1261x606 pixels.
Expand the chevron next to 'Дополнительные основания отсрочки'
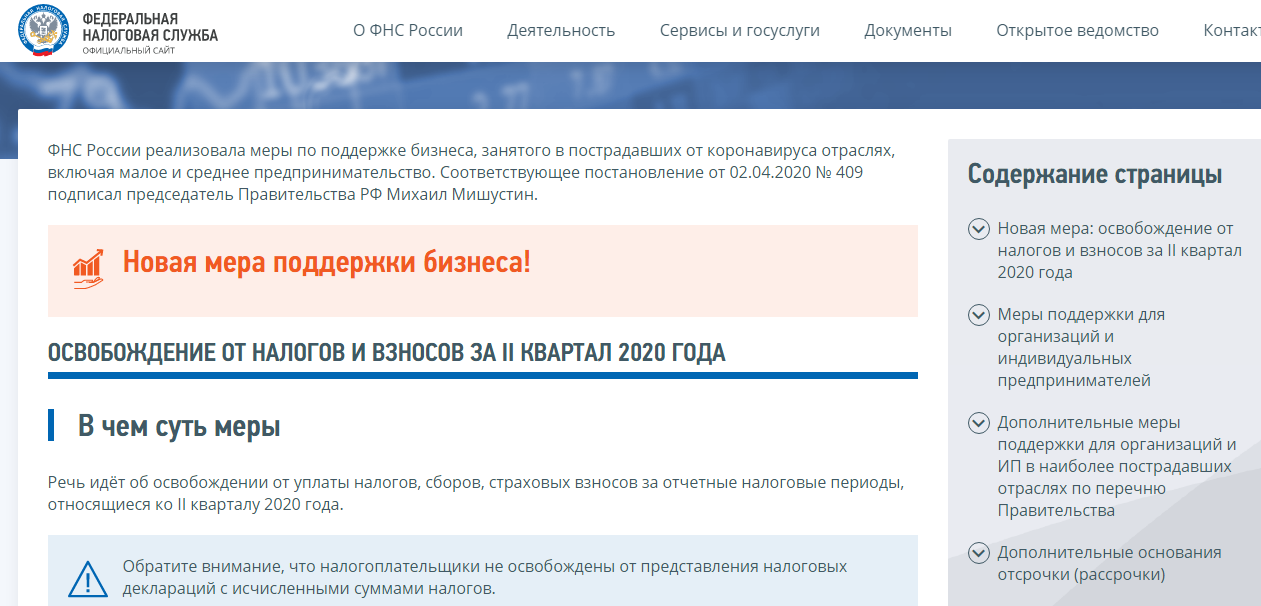pyautogui.click(x=979, y=554)
